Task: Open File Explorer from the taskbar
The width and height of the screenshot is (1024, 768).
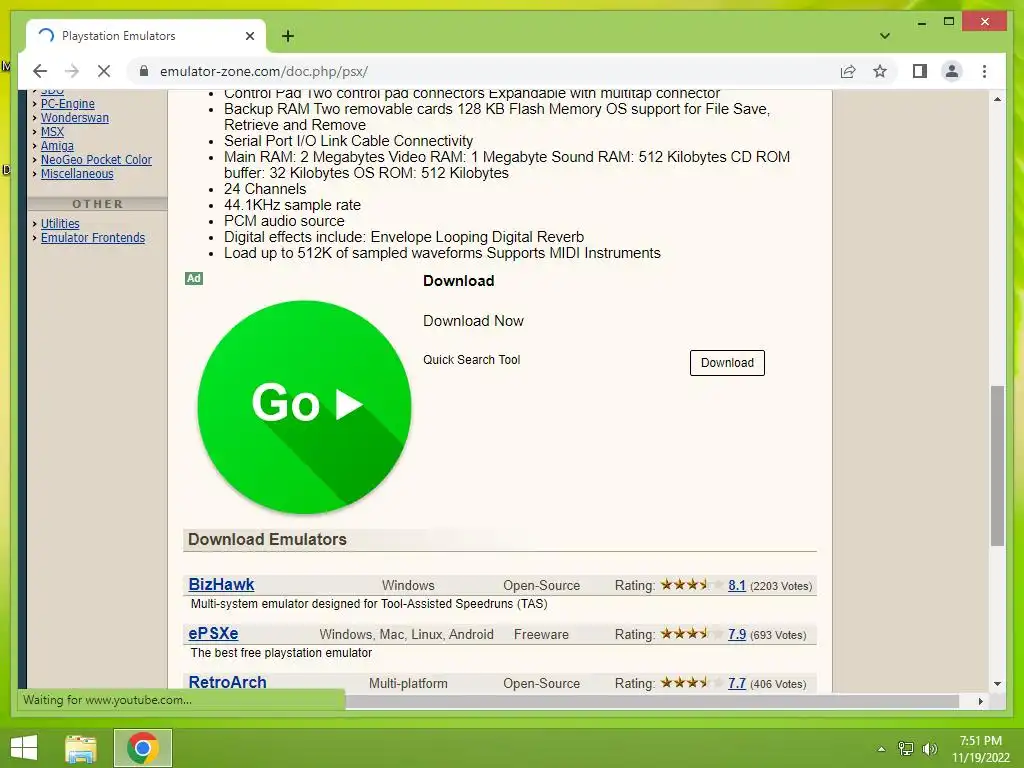Action: tap(81, 748)
